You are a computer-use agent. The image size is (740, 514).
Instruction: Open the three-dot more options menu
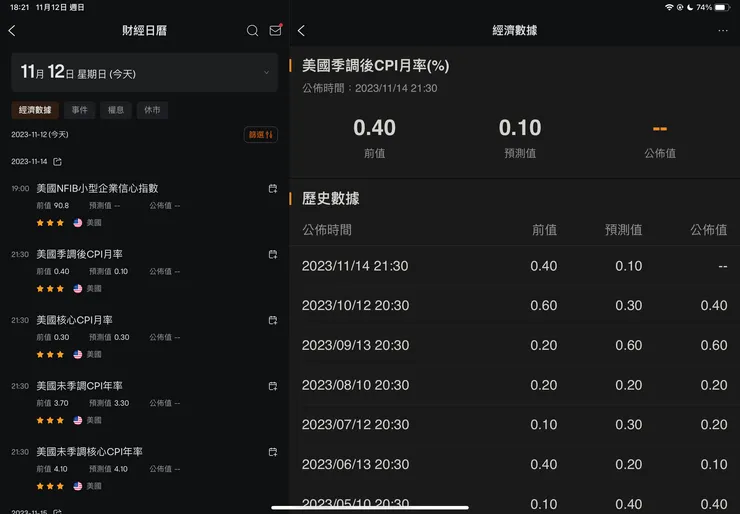pyautogui.click(x=723, y=31)
